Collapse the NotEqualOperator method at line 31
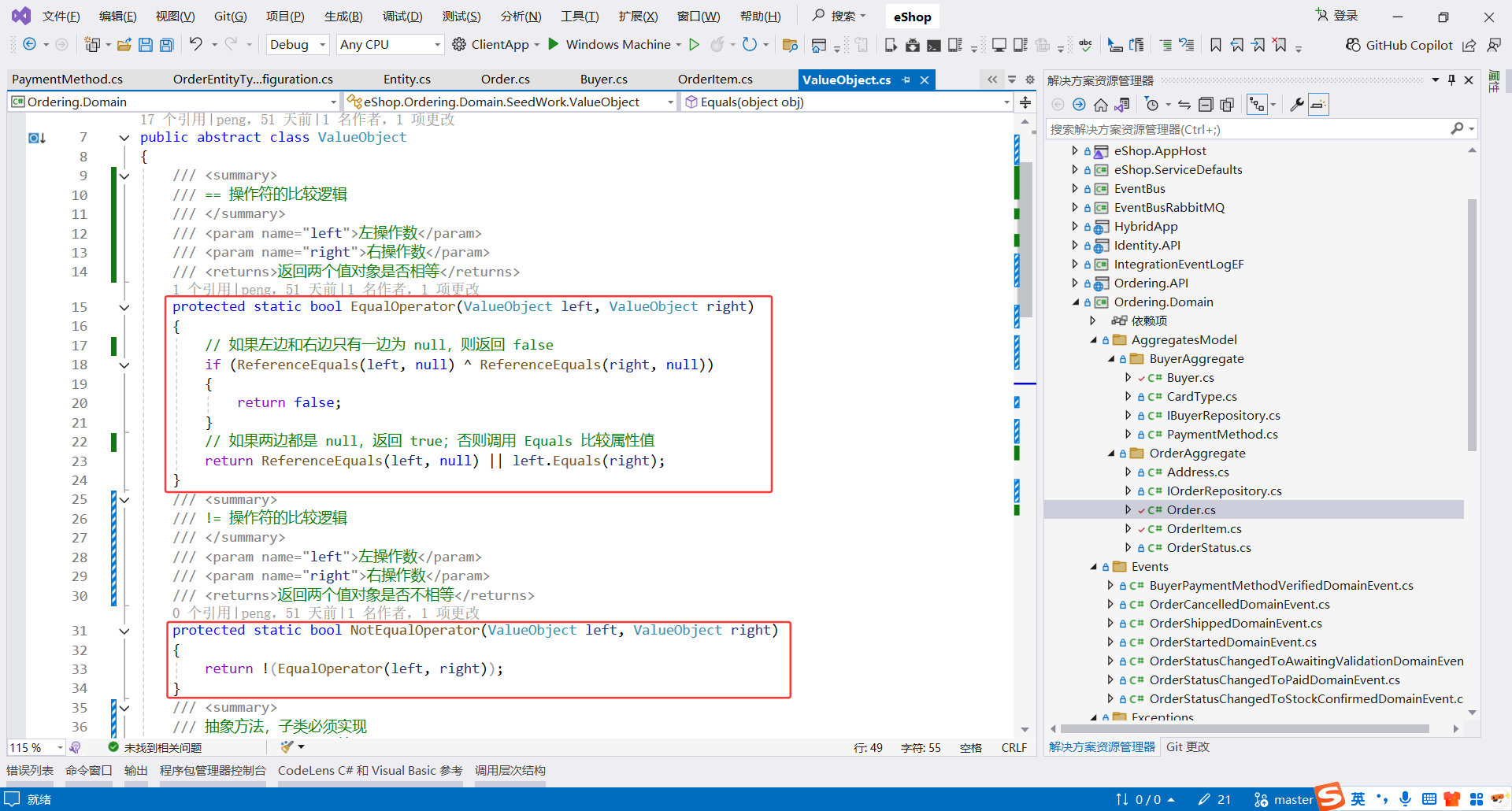Image resolution: width=1512 pixels, height=811 pixels. [x=124, y=631]
